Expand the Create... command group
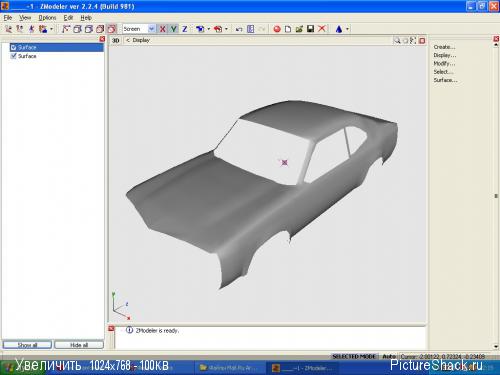Screen dimensions: 500x375 point(444,47)
